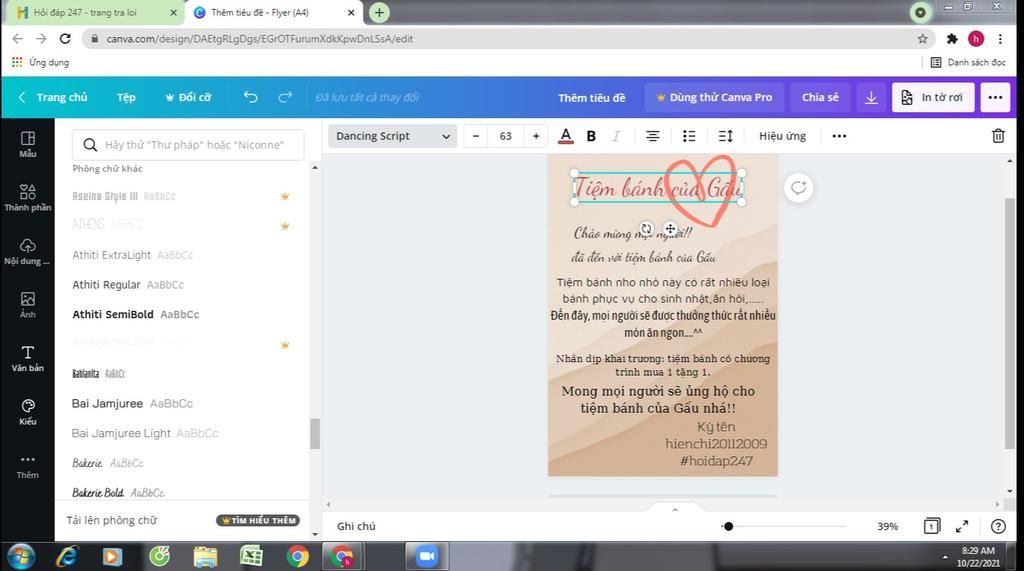Click the download icon in the header
This screenshot has width=1024, height=571.
click(871, 97)
